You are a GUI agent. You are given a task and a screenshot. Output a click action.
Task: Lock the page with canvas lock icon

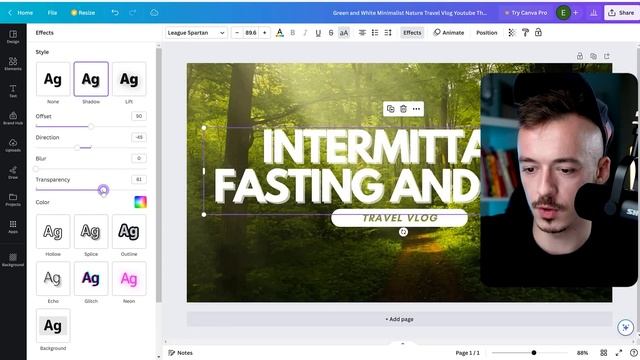580,56
